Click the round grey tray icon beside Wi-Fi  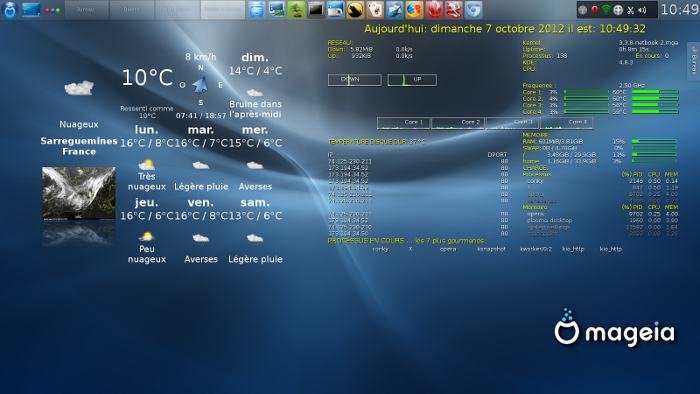(618, 10)
